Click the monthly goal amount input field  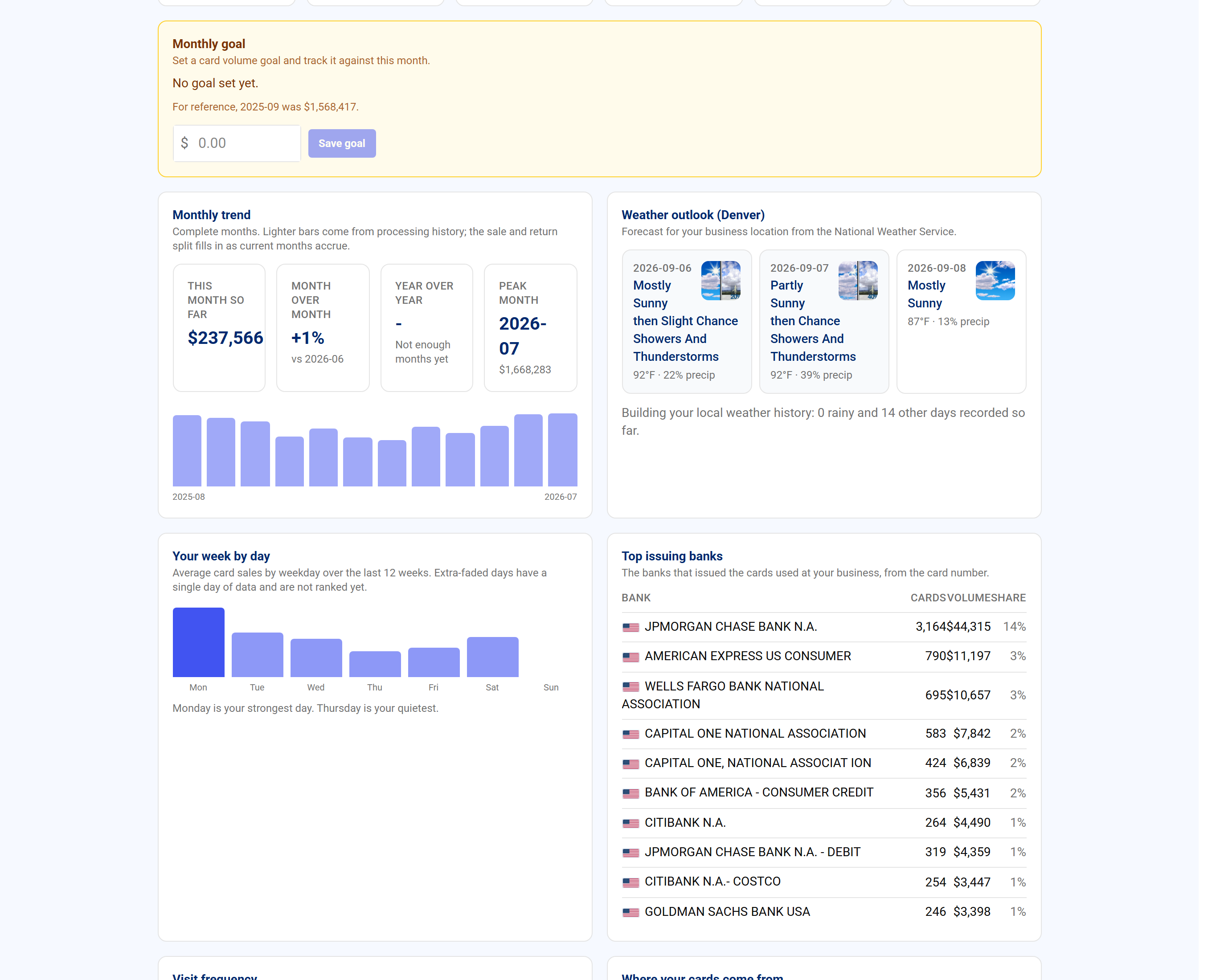coord(237,143)
